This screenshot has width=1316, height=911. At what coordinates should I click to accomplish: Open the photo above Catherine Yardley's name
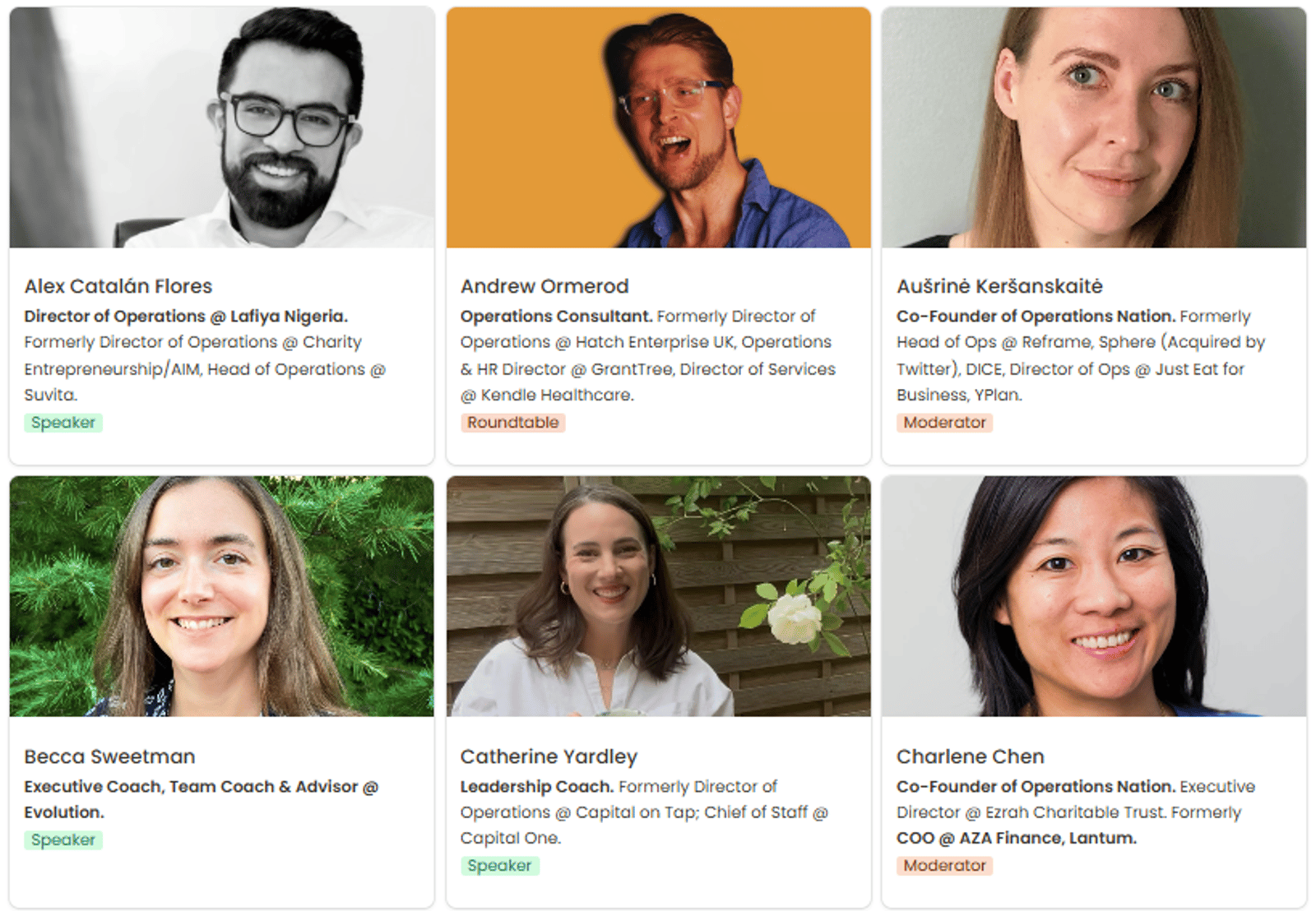click(x=658, y=596)
